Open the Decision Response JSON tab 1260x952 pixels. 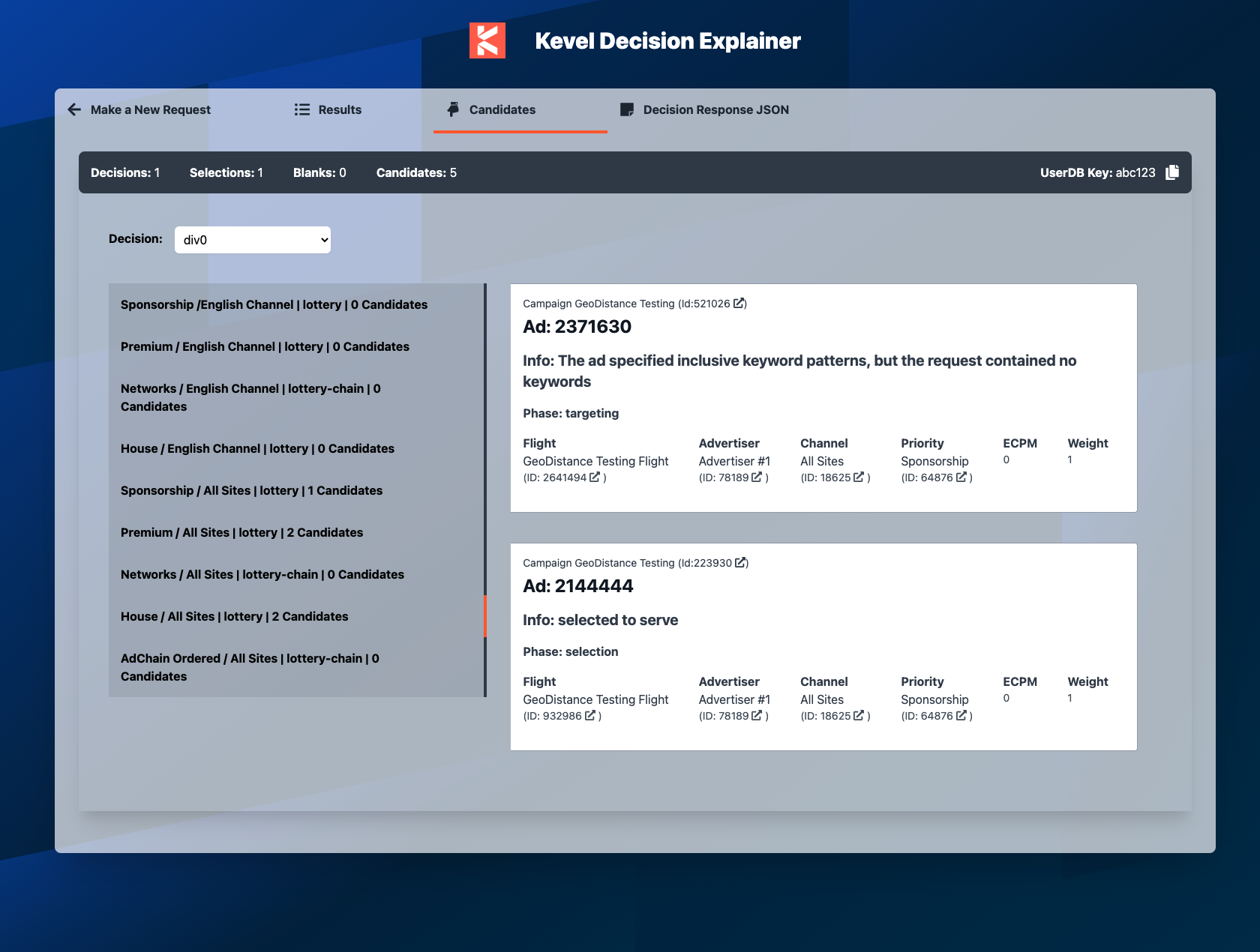click(705, 109)
